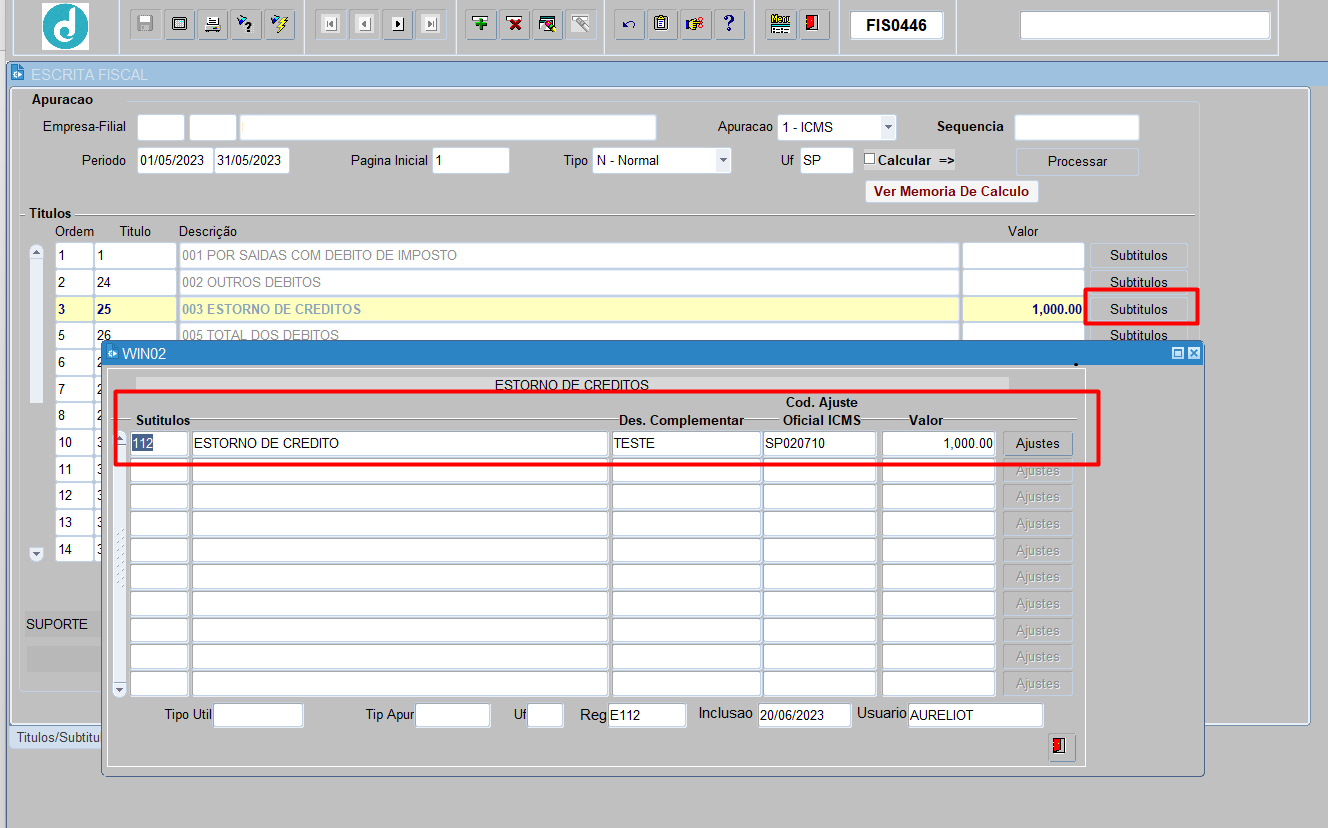Toggle the Calcular checkbox

coord(869,159)
